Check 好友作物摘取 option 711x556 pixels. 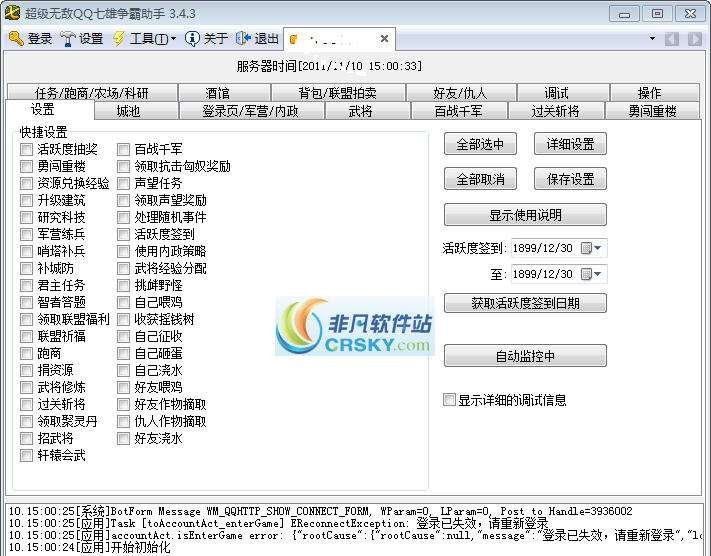tap(123, 404)
